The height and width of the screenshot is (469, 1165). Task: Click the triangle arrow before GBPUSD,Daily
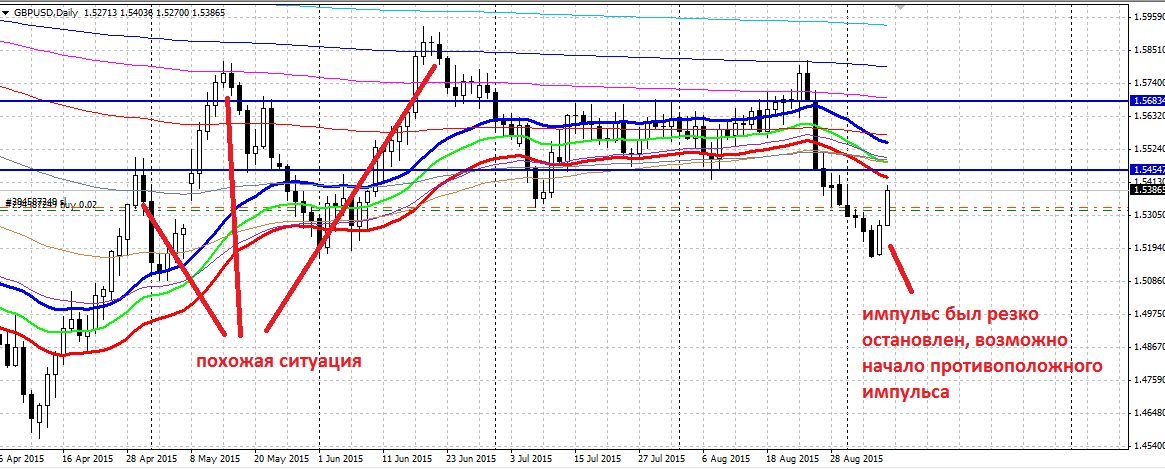[x=5, y=11]
